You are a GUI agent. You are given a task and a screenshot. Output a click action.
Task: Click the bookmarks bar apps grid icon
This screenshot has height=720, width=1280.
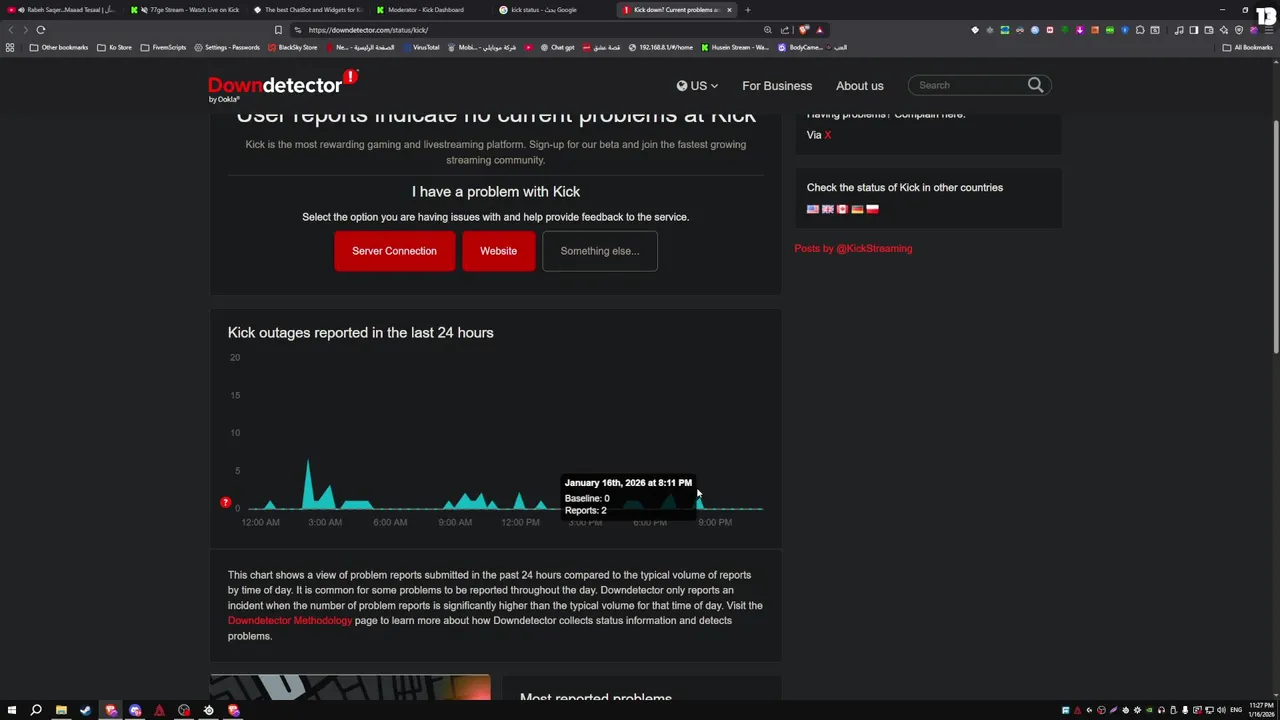tap(10, 47)
